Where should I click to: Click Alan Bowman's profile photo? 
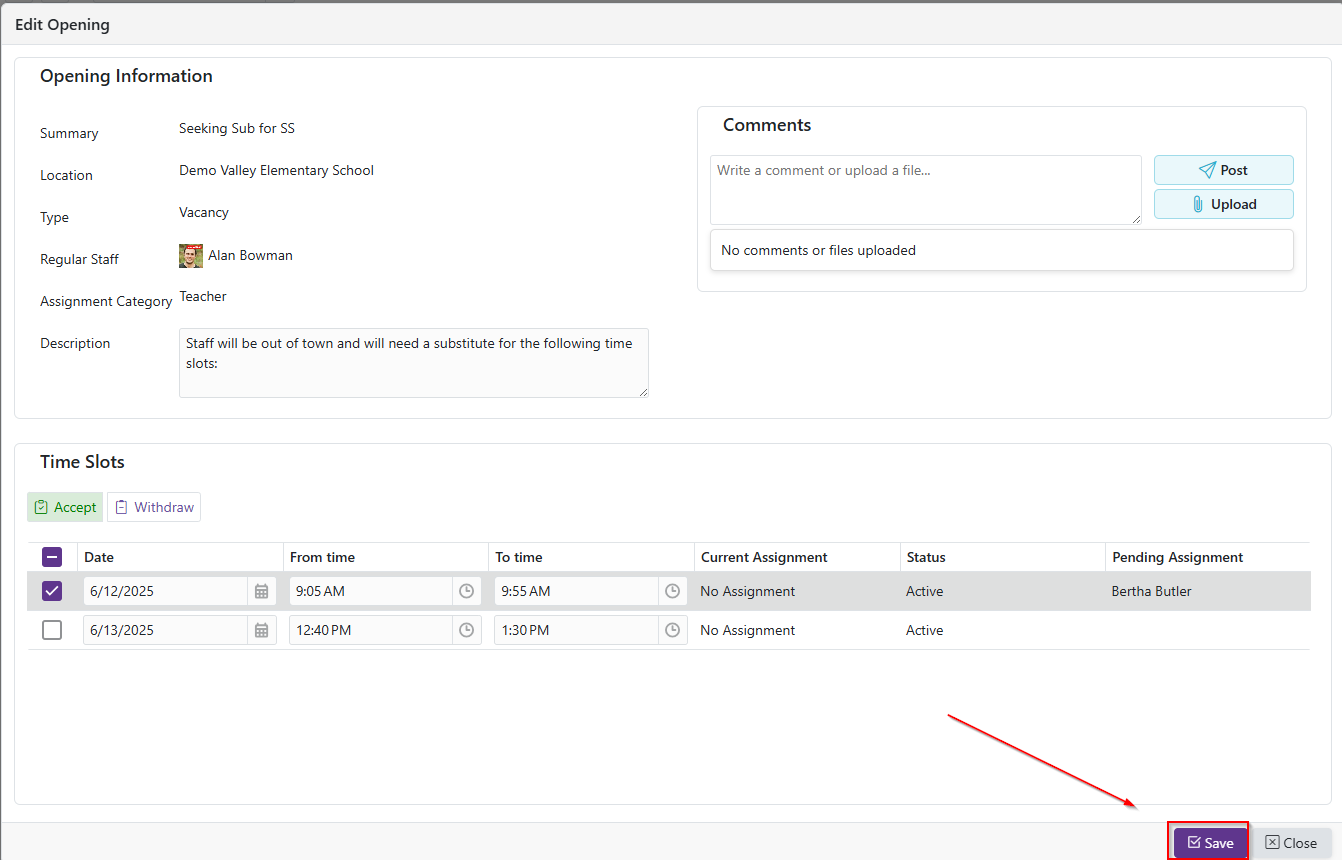(191, 256)
